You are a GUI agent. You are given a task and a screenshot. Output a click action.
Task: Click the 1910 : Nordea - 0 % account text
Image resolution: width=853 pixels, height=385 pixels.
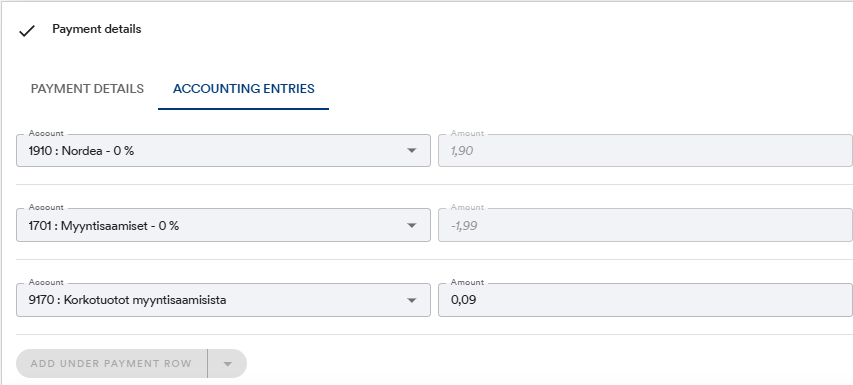click(81, 151)
